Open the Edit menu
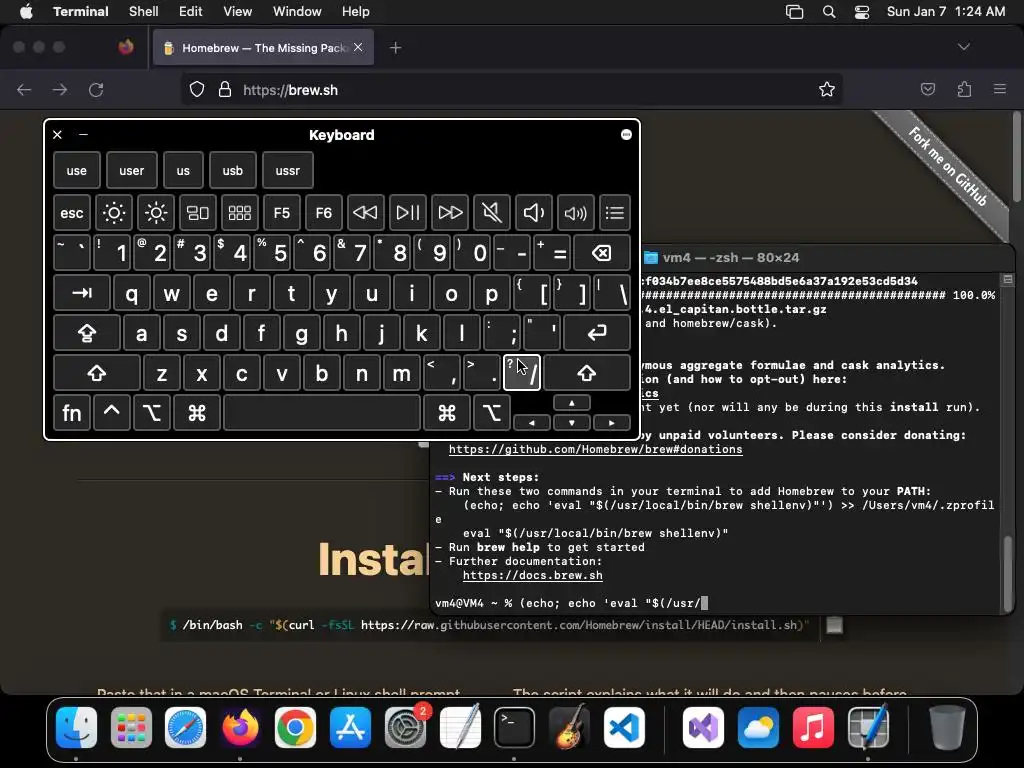The image size is (1024, 768). coord(191,12)
